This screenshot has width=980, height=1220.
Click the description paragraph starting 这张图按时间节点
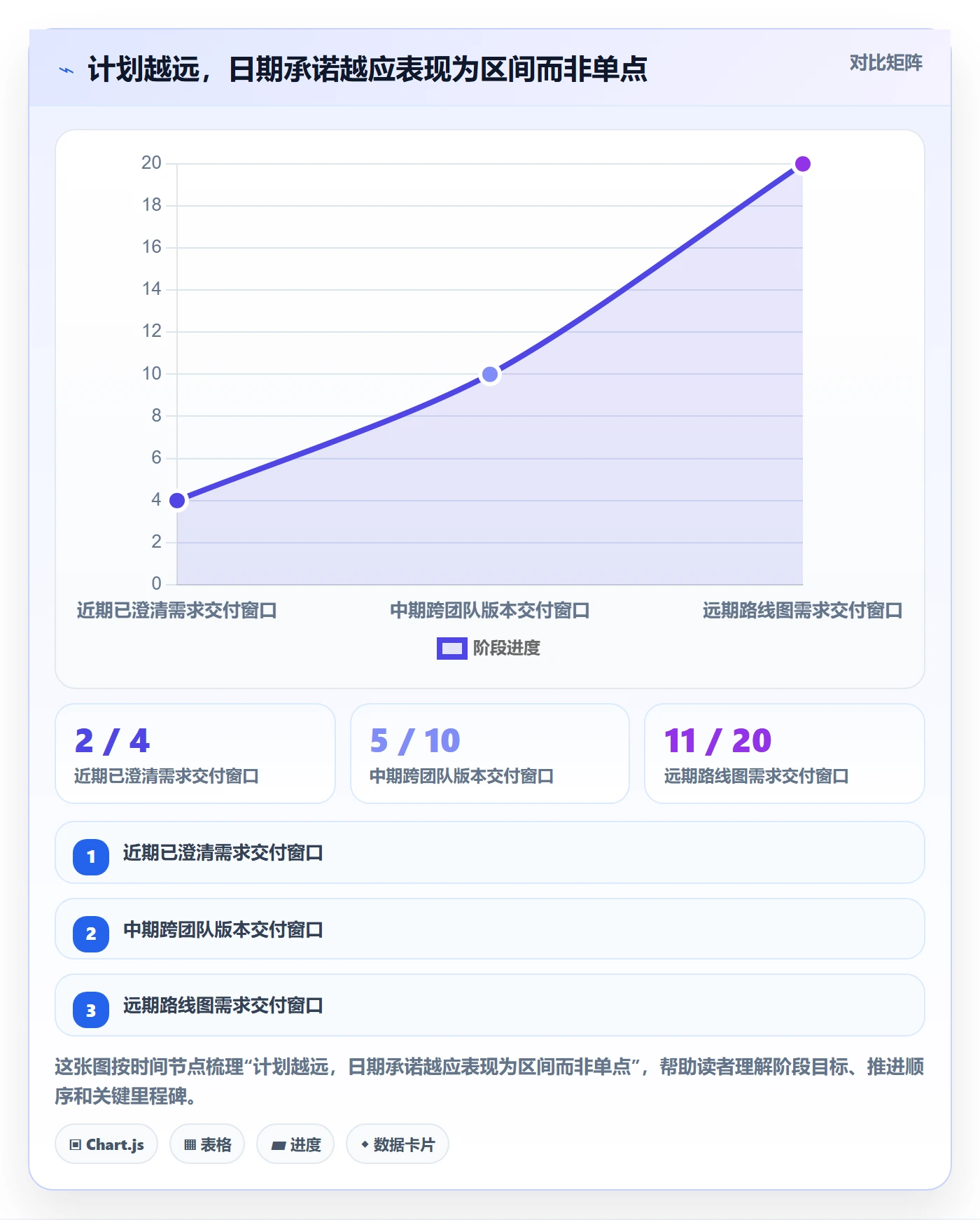point(490,1081)
